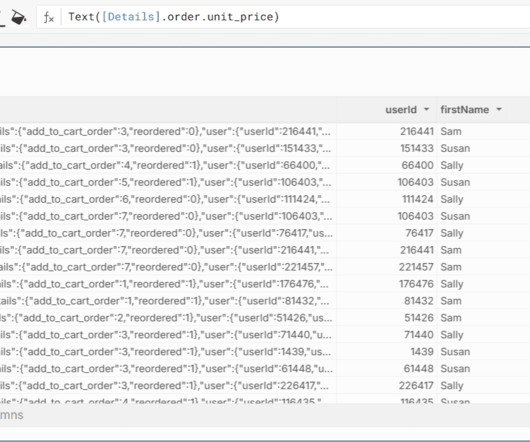Click the JSON cell containing userId 151433

pyautogui.click(x=168, y=148)
